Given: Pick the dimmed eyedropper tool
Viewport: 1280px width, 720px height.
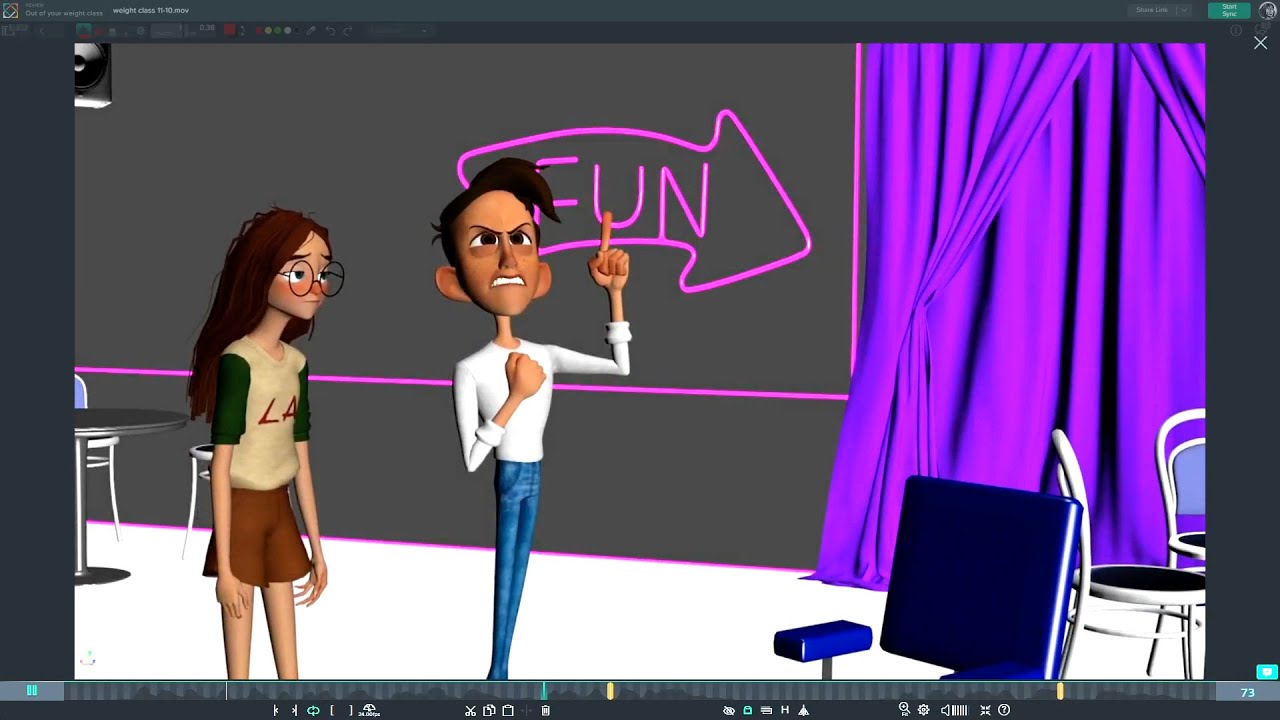Looking at the screenshot, I should 311,31.
